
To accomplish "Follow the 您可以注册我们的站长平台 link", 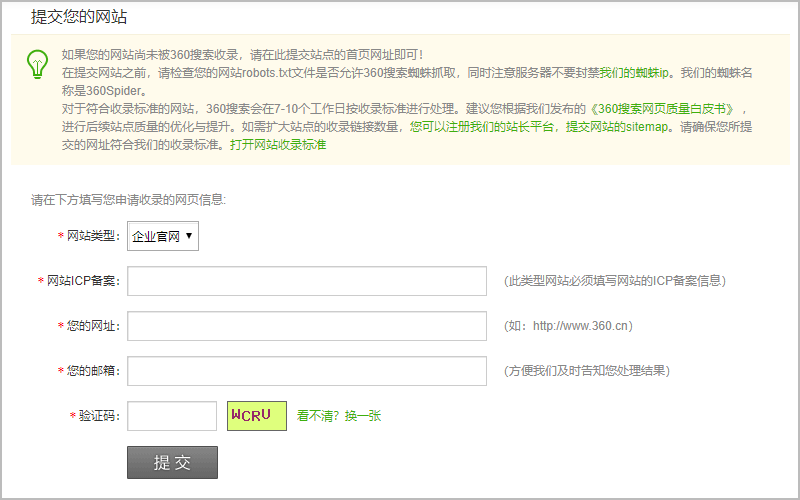I will pyautogui.click(x=482, y=127).
